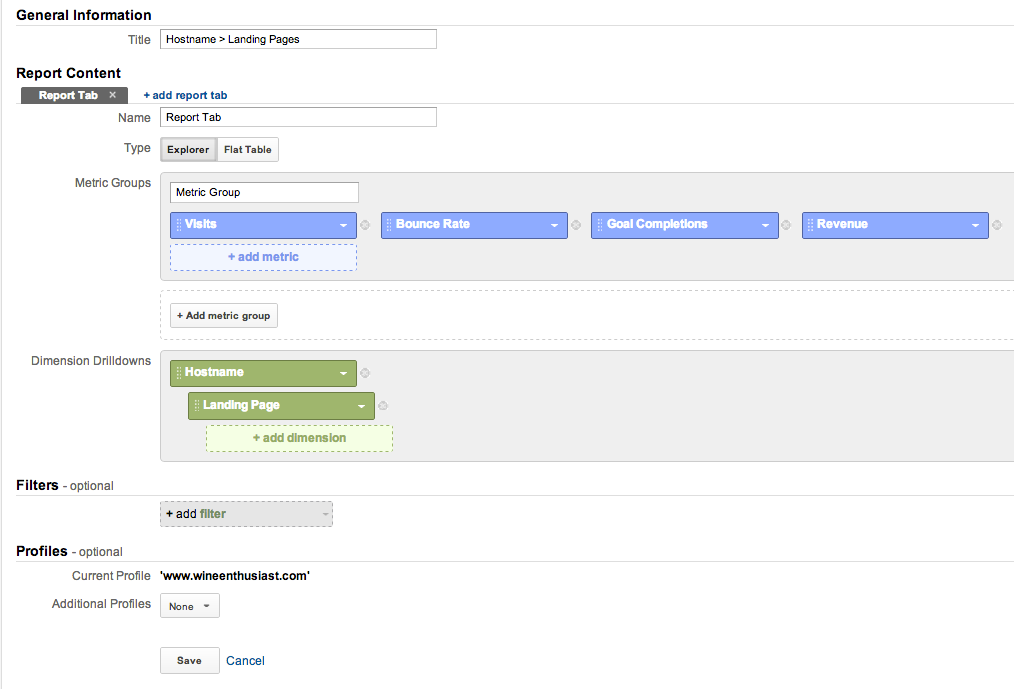The image size is (1014, 689).
Task: Remove the Bounce Rate metric via delete icon
Action: click(576, 225)
